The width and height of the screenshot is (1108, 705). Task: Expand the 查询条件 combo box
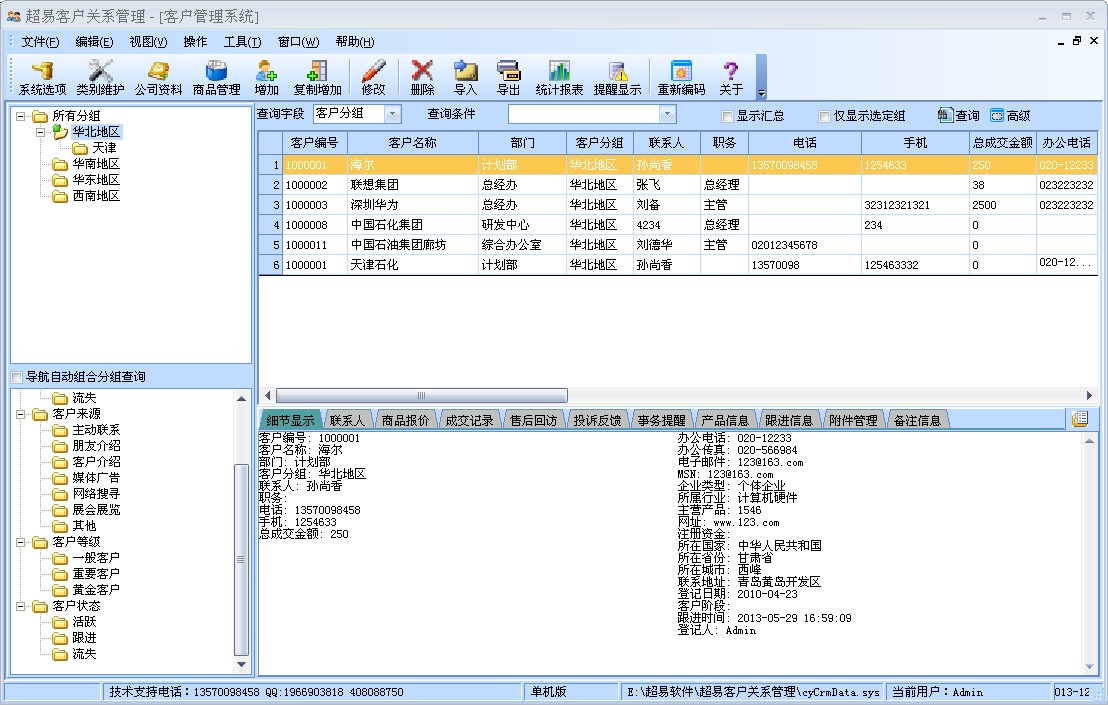[x=667, y=115]
